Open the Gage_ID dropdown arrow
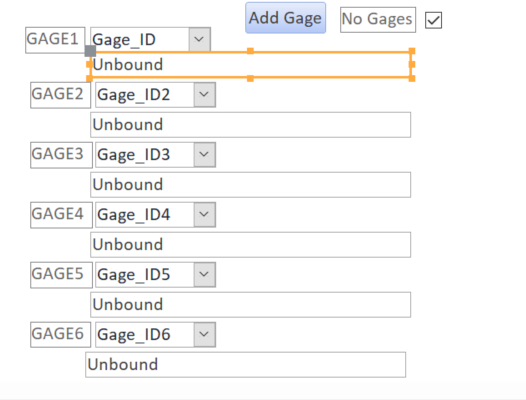Image resolution: width=526 pixels, height=400 pixels. click(199, 40)
